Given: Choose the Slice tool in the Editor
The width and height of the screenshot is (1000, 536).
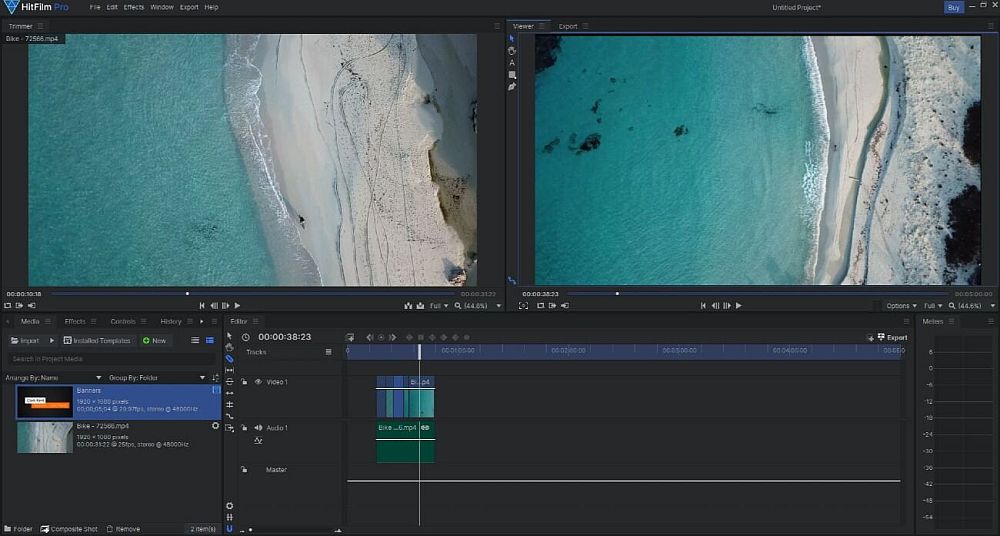Looking at the screenshot, I should coord(229,358).
